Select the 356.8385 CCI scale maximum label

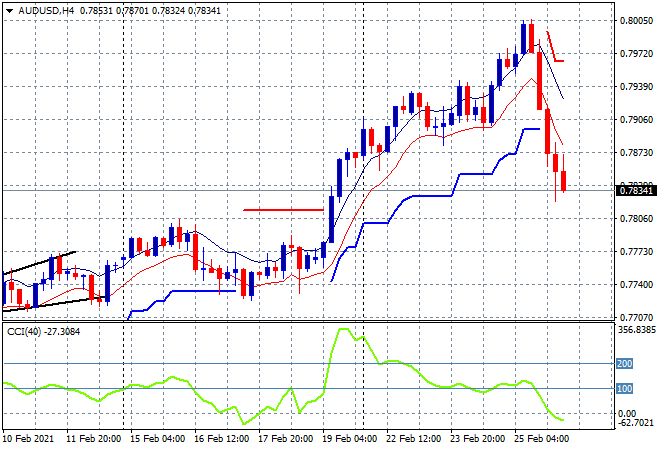pos(637,330)
